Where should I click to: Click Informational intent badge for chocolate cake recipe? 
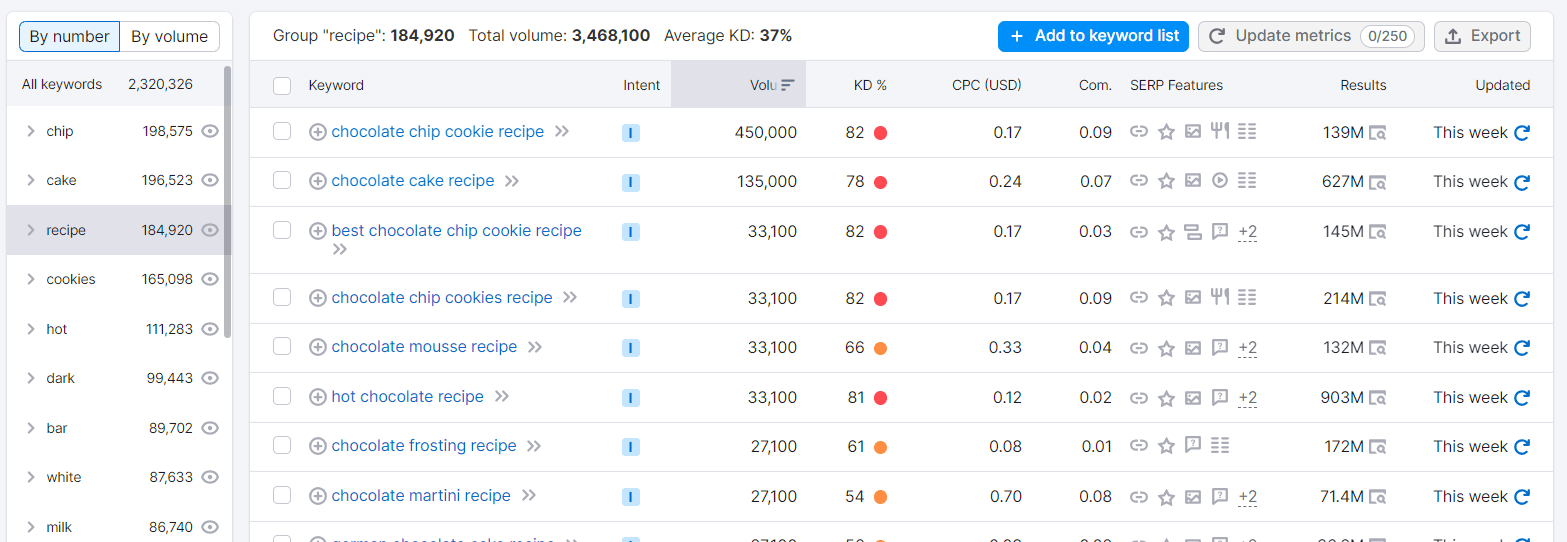[630, 182]
